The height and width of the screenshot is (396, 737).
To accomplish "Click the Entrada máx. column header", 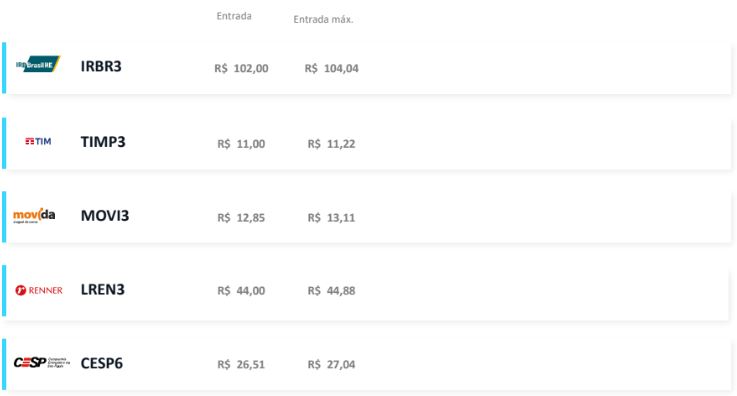I will 323,19.
